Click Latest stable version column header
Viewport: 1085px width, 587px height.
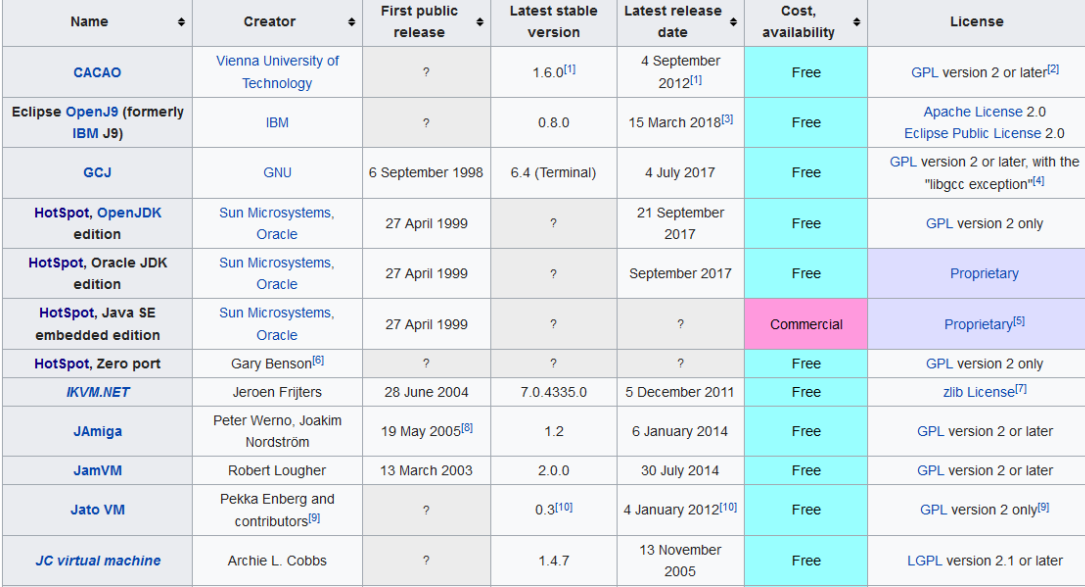click(x=554, y=22)
